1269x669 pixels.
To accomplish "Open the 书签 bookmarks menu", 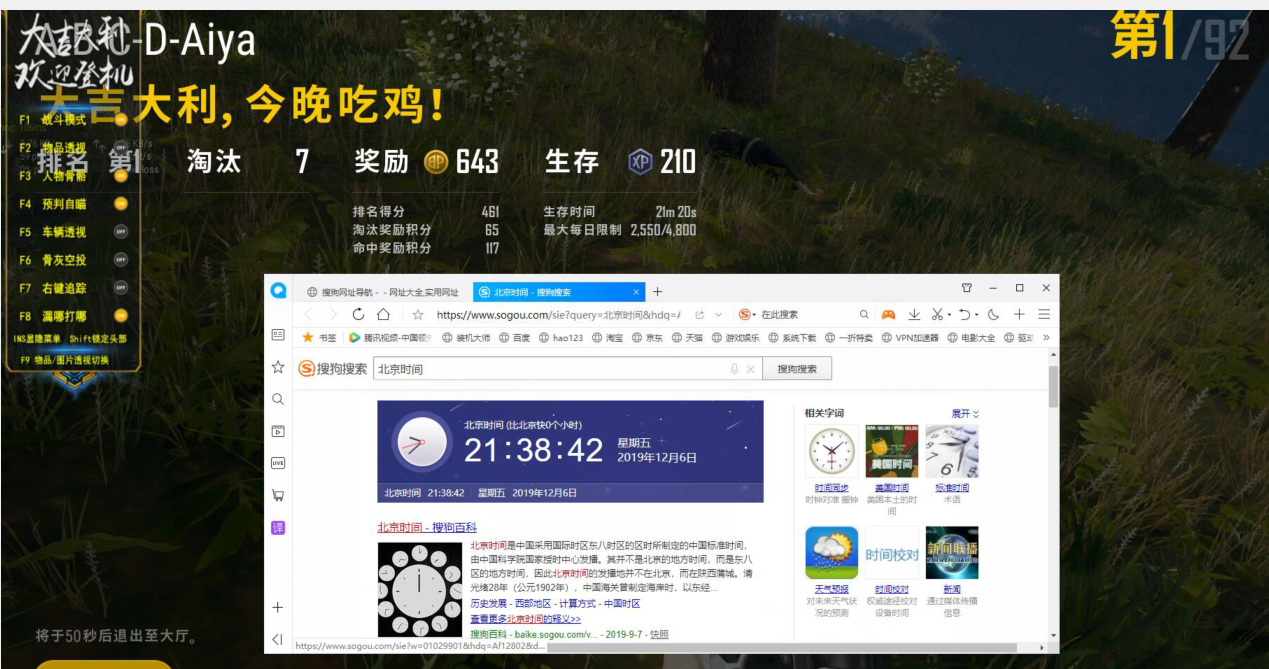I will pos(319,338).
